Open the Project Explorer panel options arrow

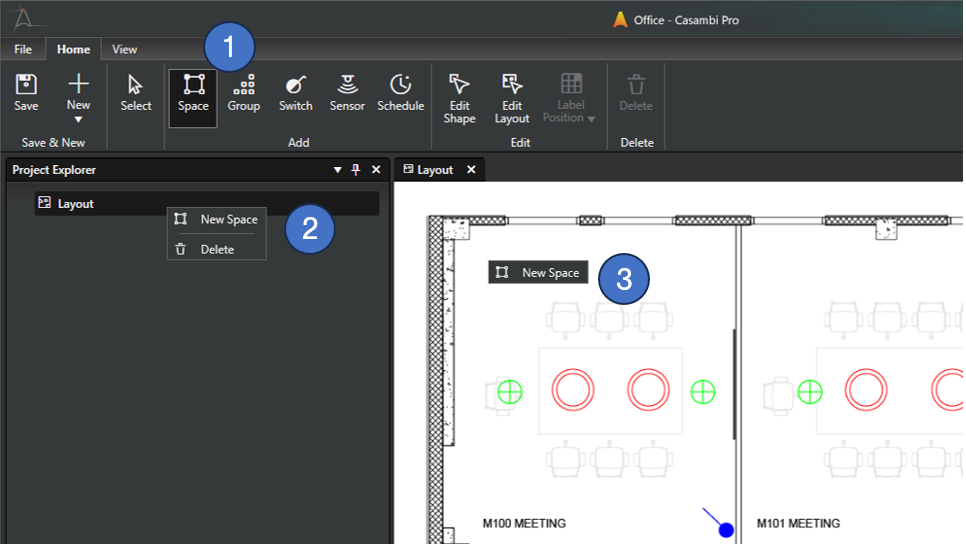(337, 170)
